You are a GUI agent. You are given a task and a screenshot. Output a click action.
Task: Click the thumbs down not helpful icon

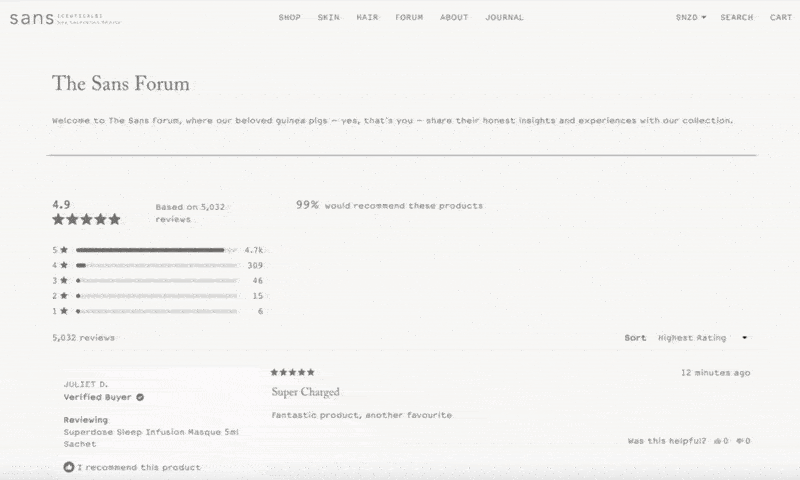pyautogui.click(x=740, y=441)
